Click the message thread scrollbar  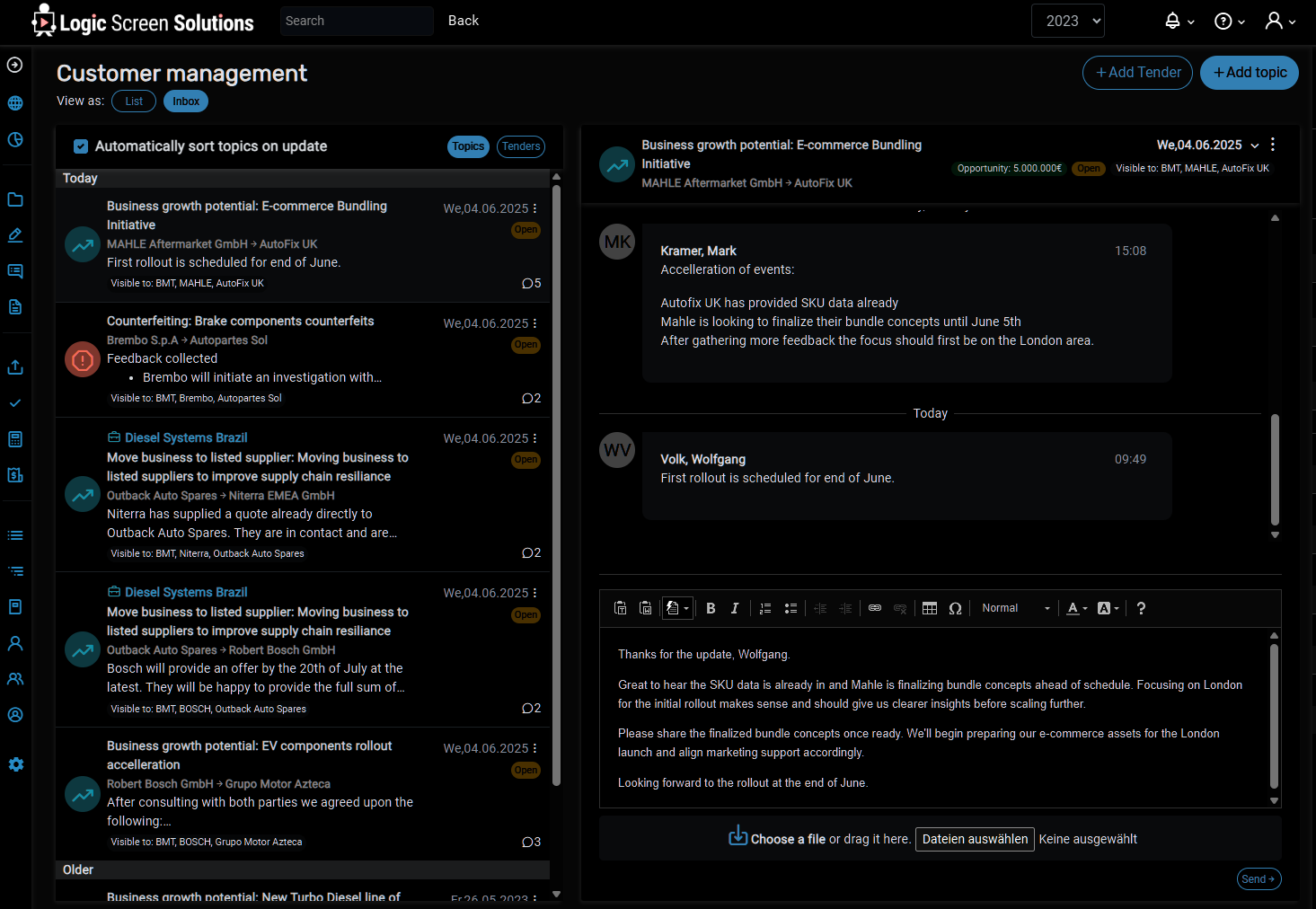point(1275,469)
